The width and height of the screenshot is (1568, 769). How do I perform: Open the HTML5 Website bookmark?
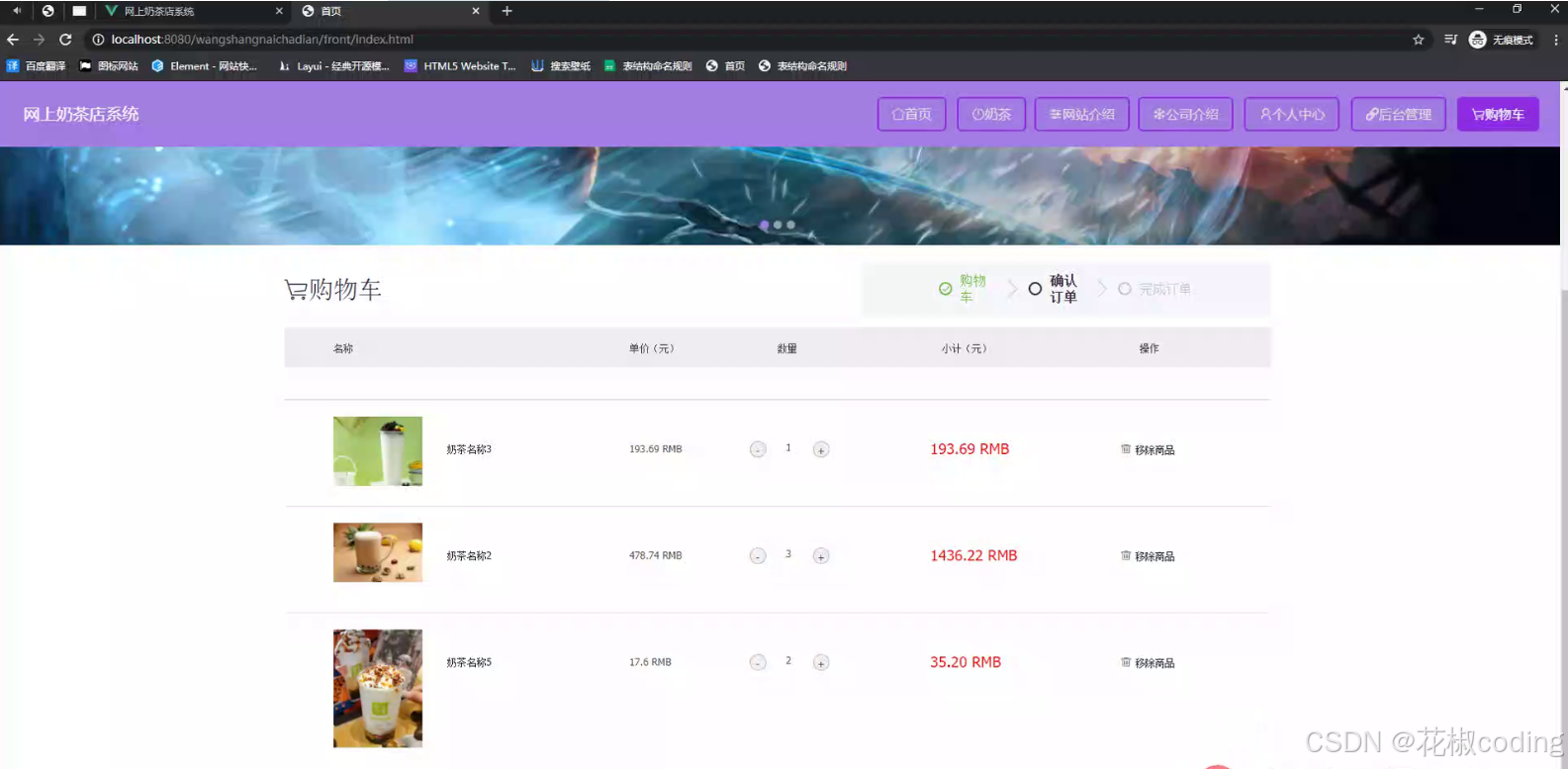coord(460,66)
